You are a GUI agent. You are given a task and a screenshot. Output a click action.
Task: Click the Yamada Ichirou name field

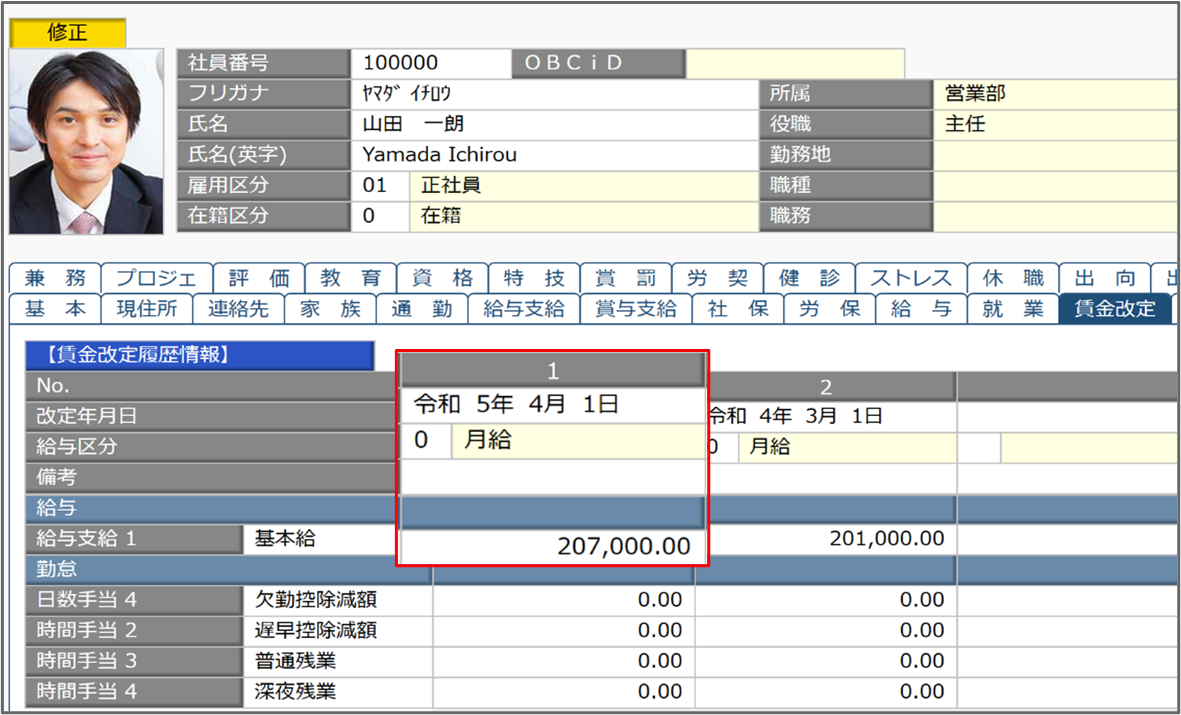coord(554,155)
